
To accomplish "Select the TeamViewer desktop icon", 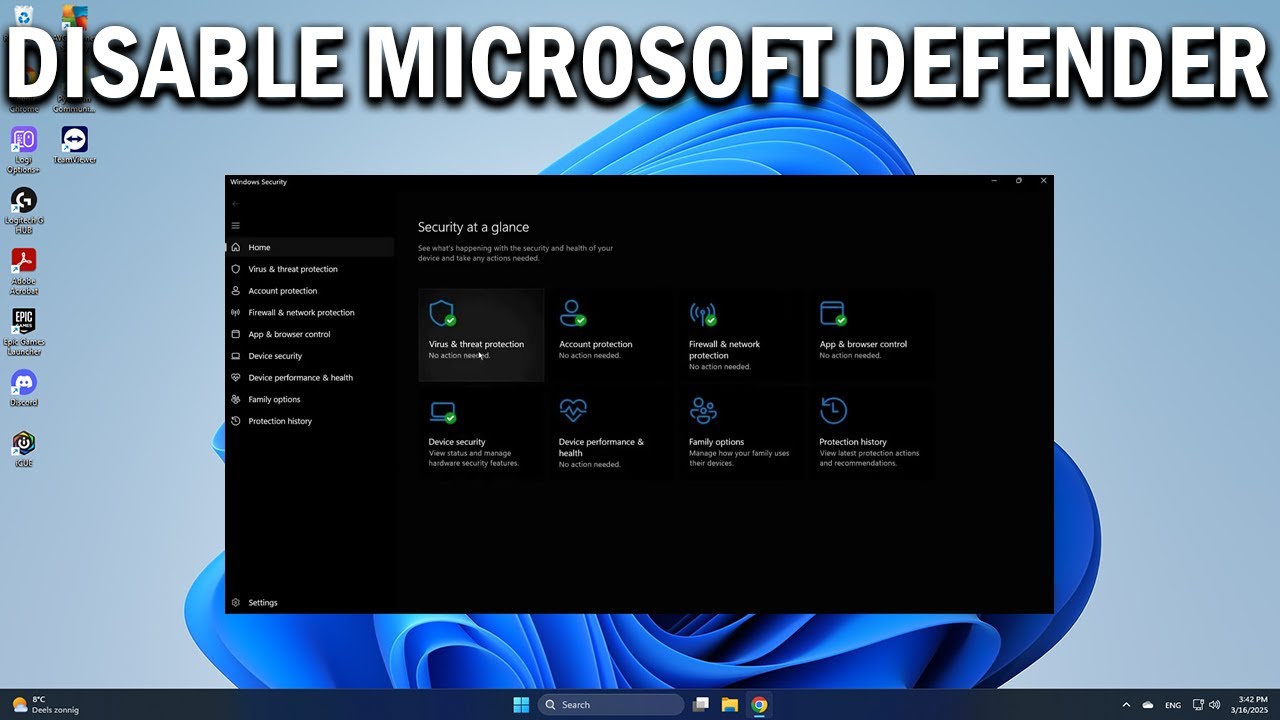I will (75, 145).
